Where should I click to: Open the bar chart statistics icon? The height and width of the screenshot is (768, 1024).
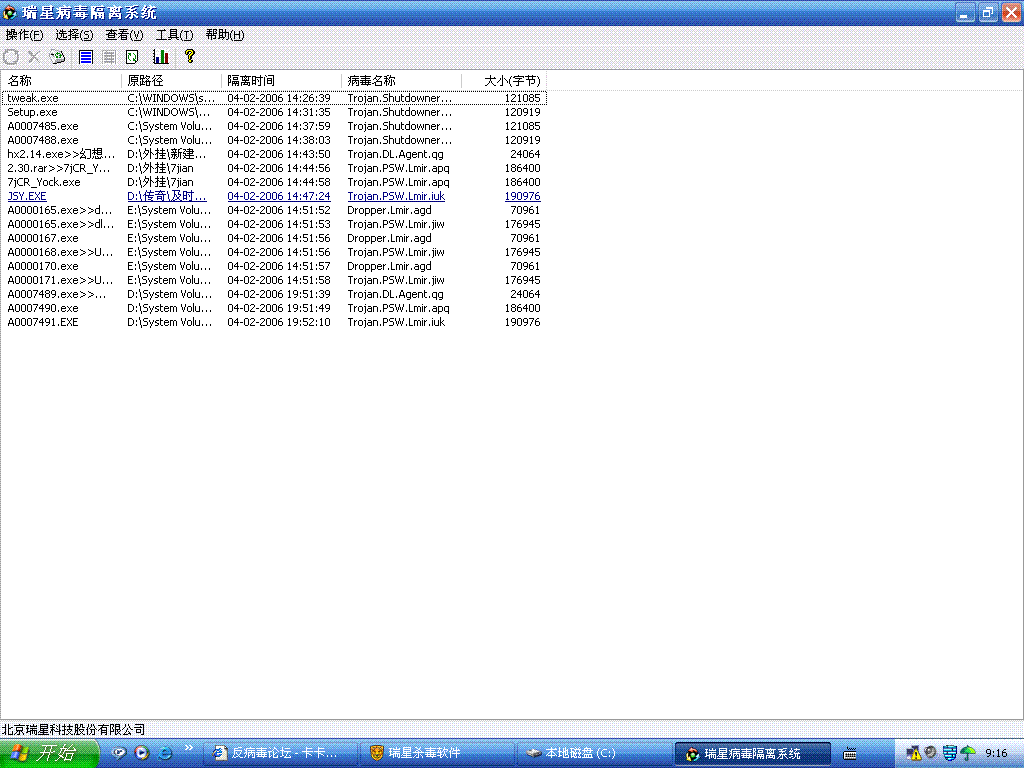pyautogui.click(x=161, y=57)
